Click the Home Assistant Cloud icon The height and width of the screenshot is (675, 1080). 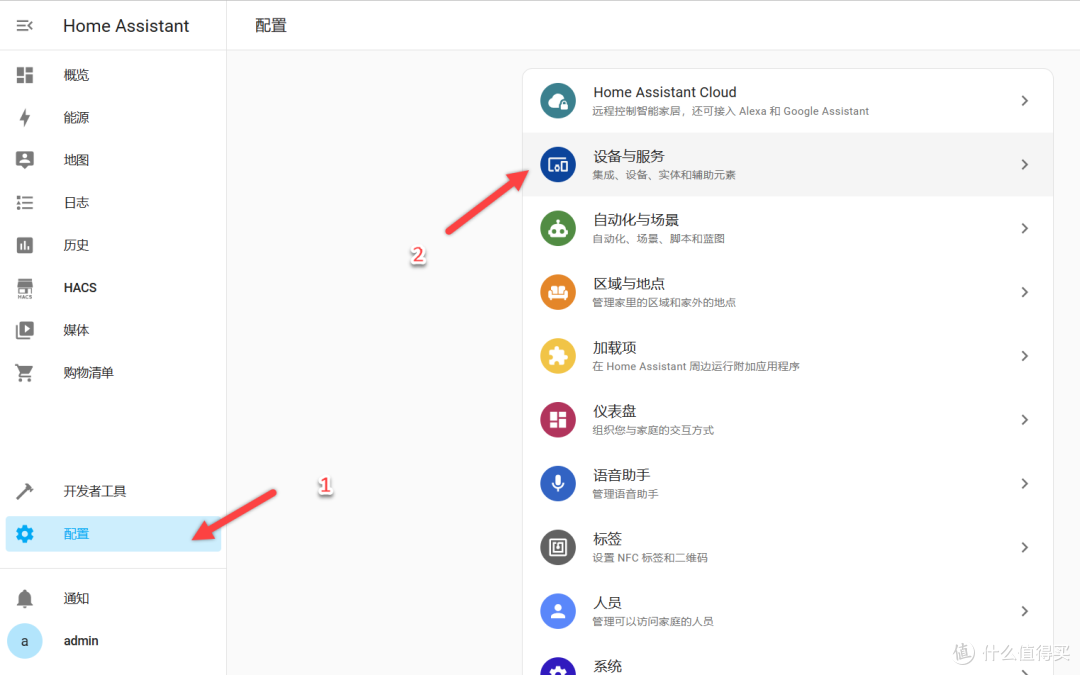pyautogui.click(x=558, y=101)
